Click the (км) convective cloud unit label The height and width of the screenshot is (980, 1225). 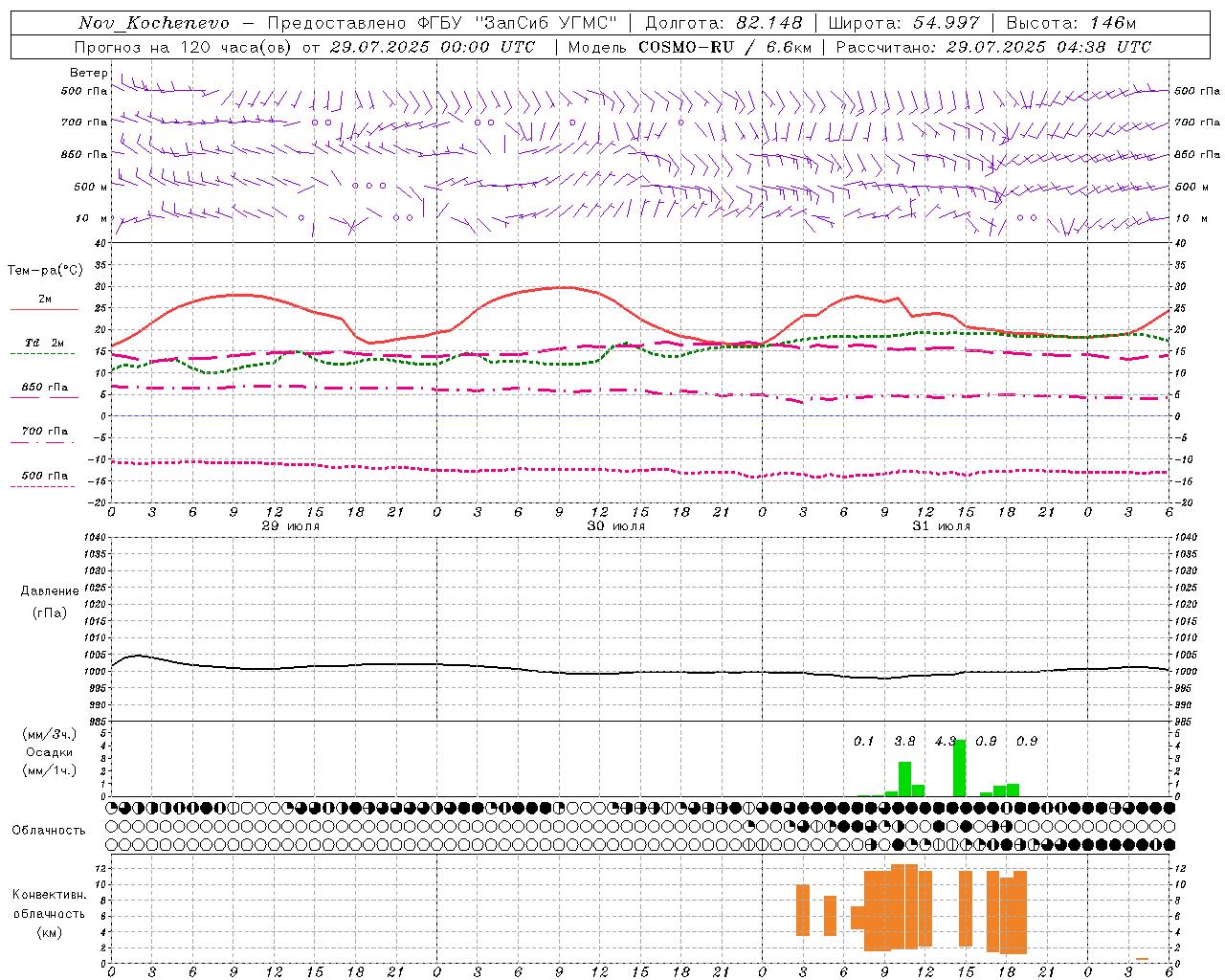click(50, 932)
